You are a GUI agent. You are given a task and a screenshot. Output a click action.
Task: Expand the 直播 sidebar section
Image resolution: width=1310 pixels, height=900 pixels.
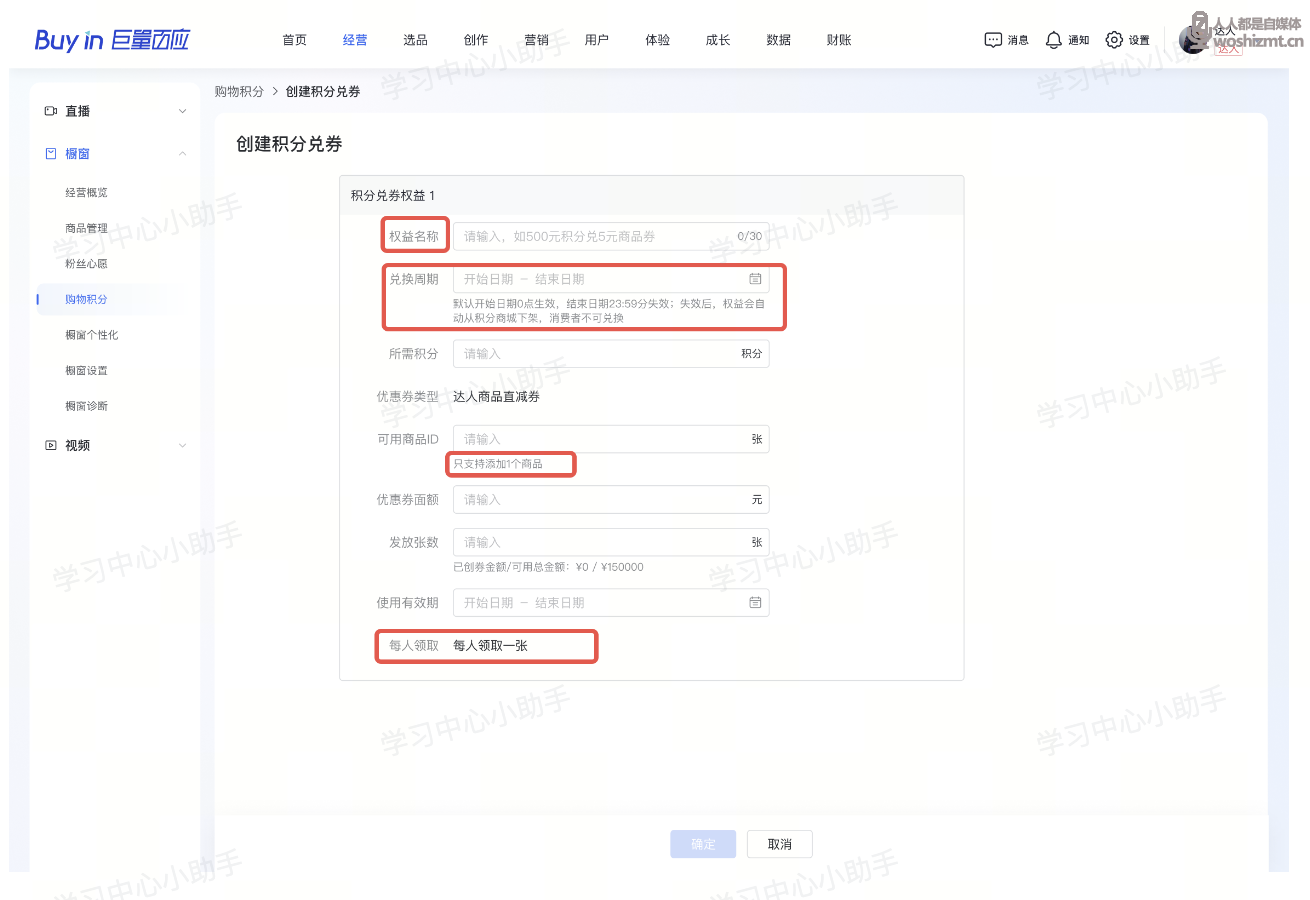pyautogui.click(x=182, y=111)
